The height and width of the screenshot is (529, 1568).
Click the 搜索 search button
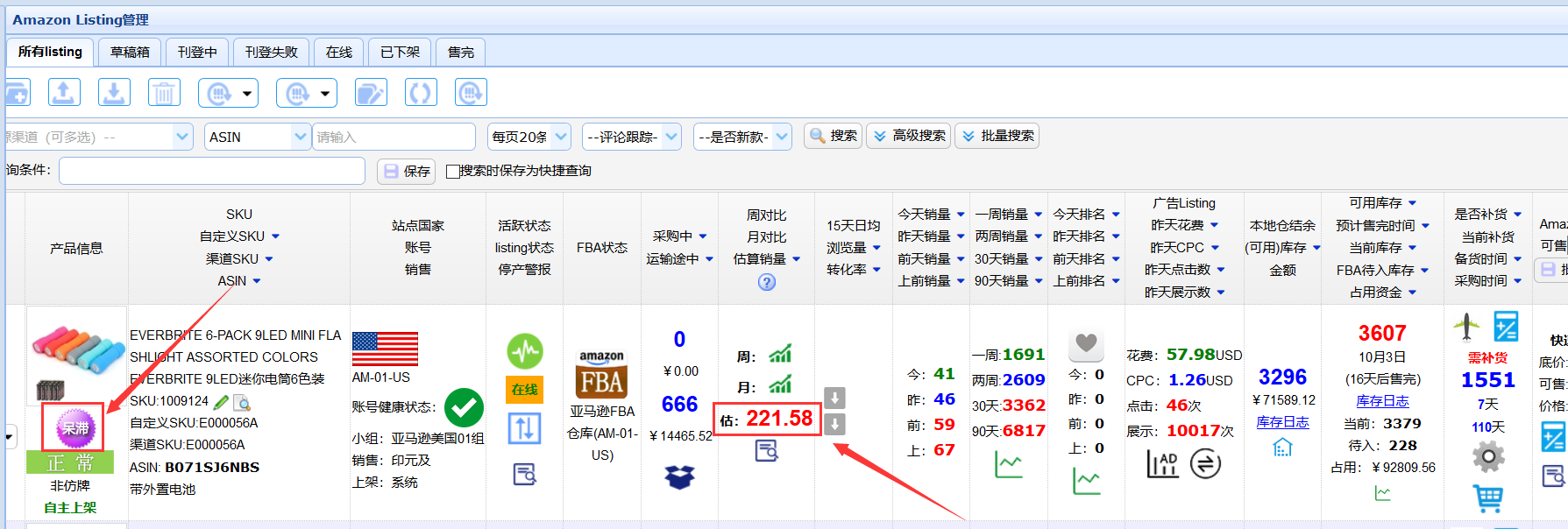[834, 136]
